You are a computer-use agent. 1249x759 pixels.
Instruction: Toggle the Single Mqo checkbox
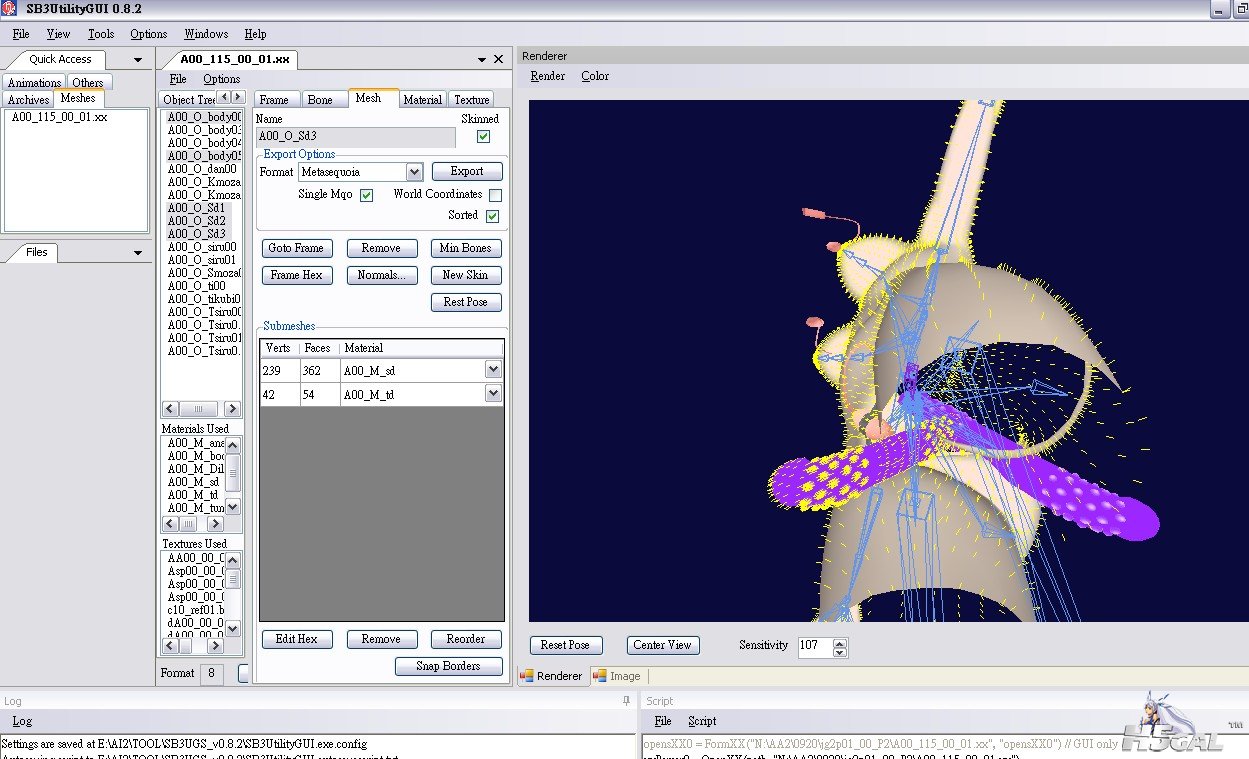pos(366,195)
